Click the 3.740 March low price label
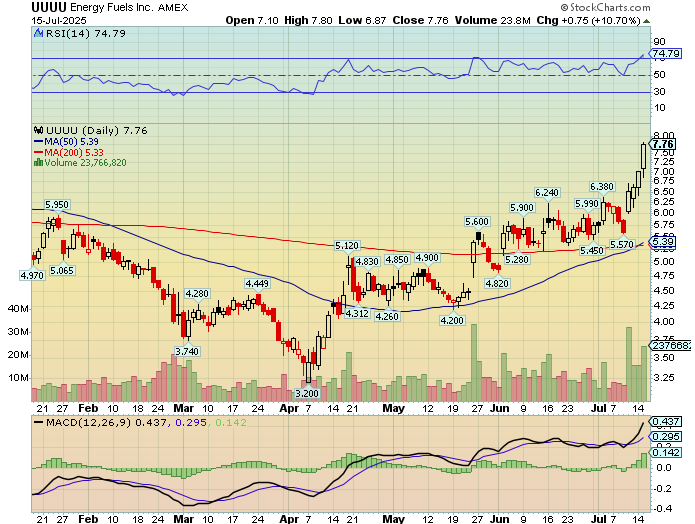This screenshot has height=524, width=695. (187, 351)
